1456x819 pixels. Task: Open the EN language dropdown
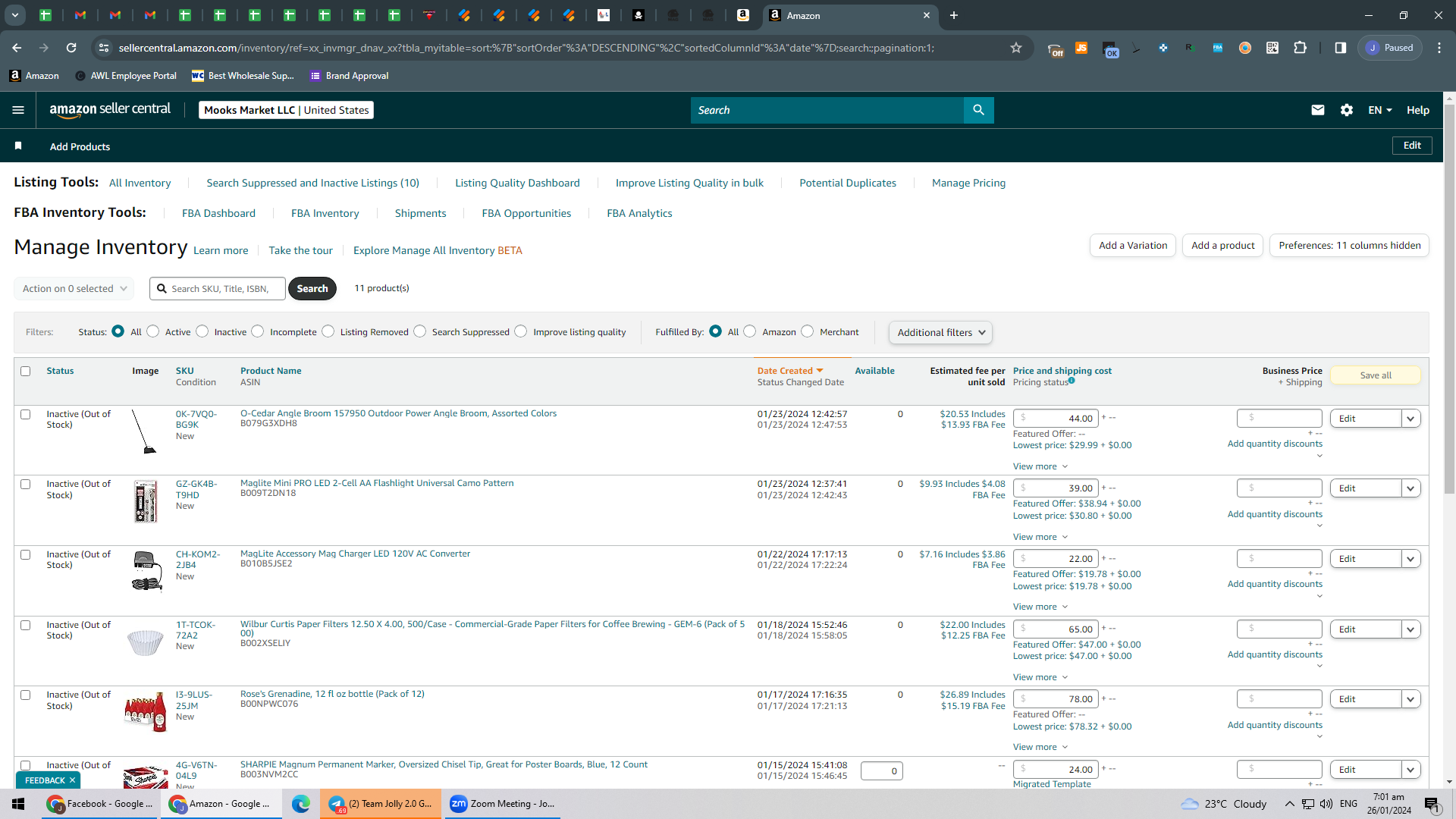[1380, 110]
